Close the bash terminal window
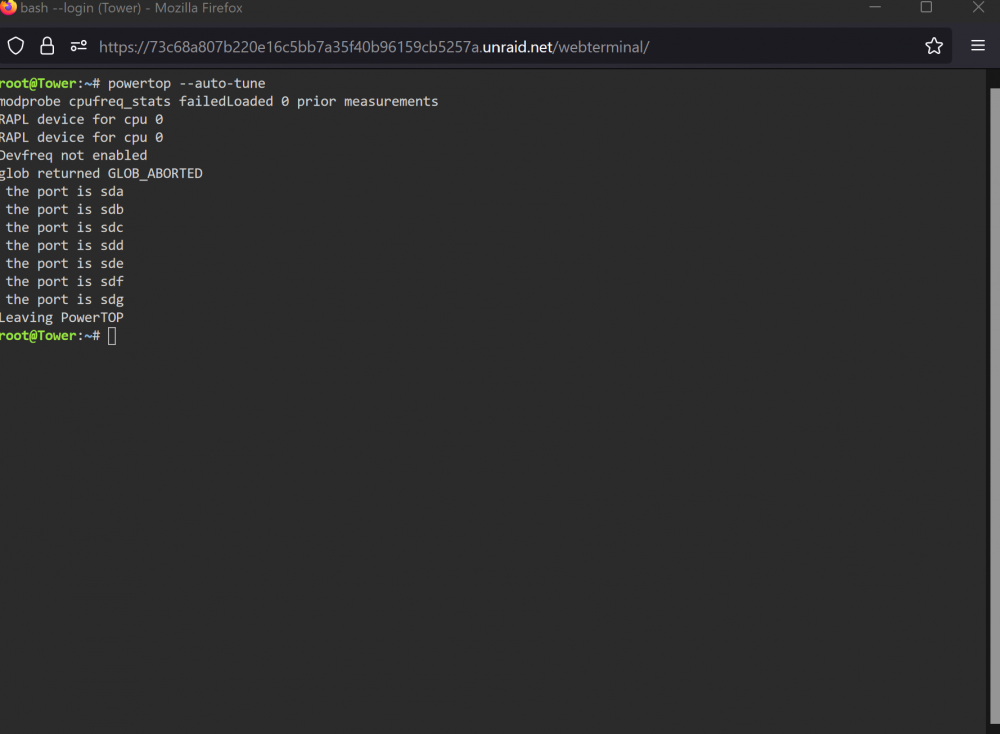Screen dimensions: 1000x734 tap(978, 7)
